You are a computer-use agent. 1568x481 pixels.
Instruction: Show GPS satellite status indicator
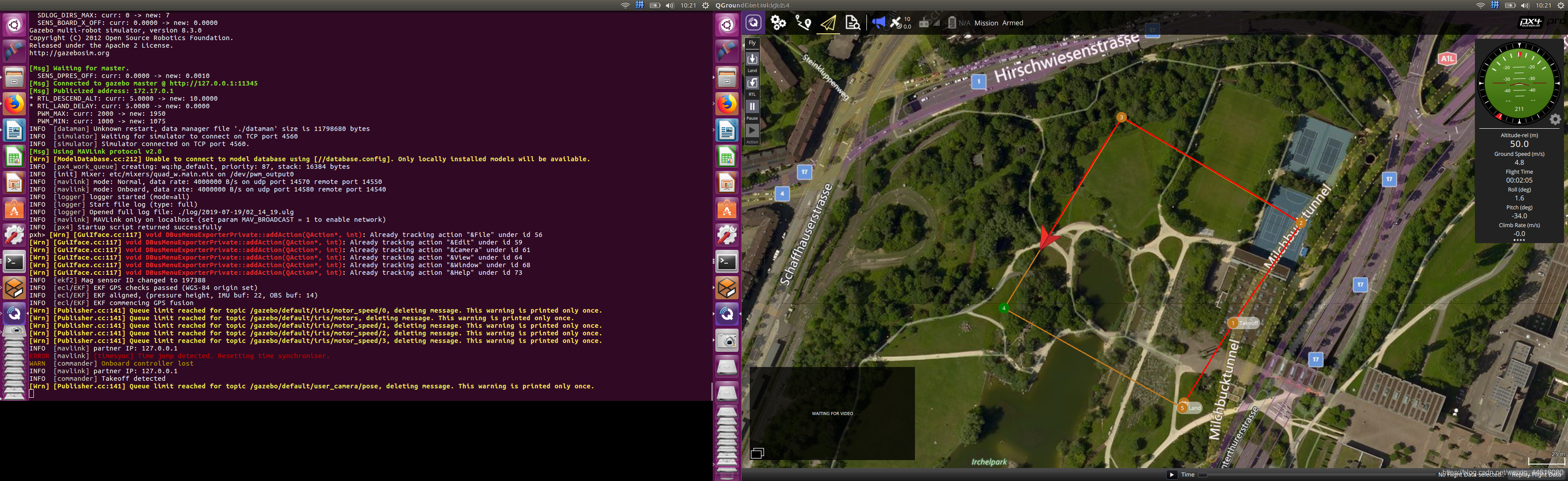point(901,23)
